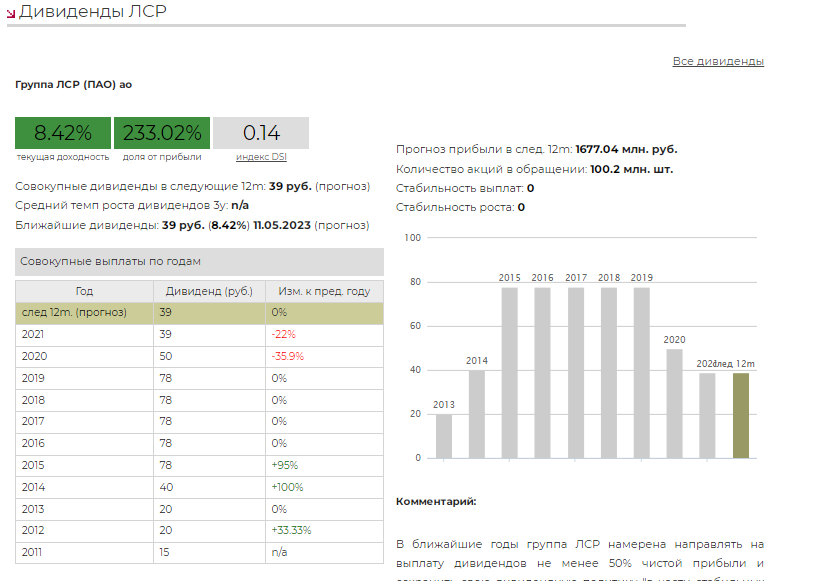Click the Стабильность выплат: 0 line
This screenshot has width=823, height=581.
click(x=465, y=188)
